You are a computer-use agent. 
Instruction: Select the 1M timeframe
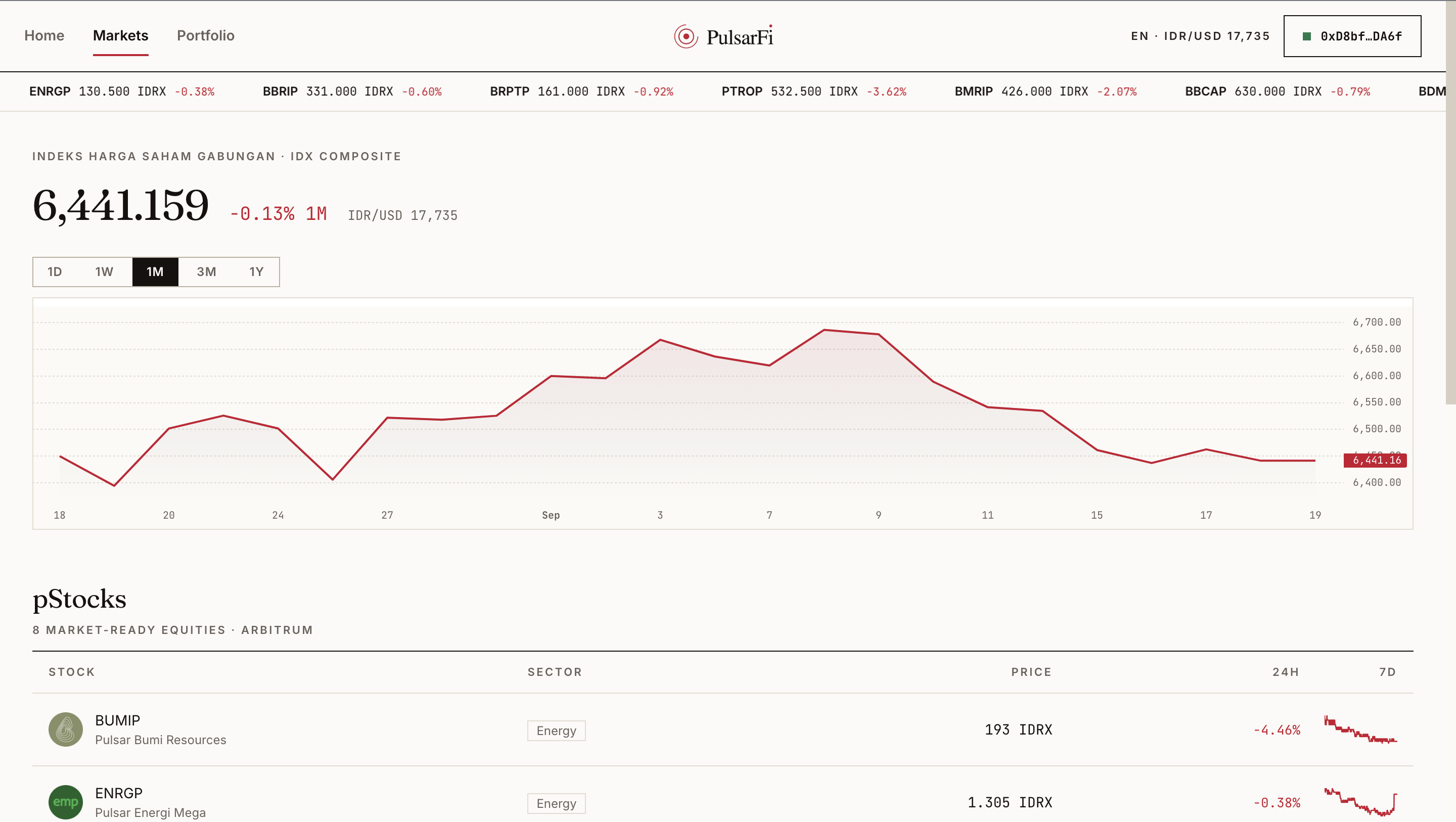pyautogui.click(x=155, y=272)
